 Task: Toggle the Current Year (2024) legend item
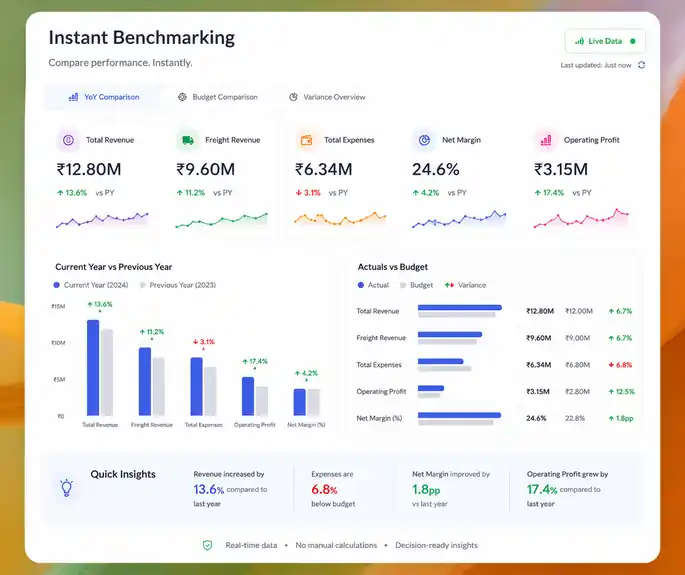[x=91, y=285]
